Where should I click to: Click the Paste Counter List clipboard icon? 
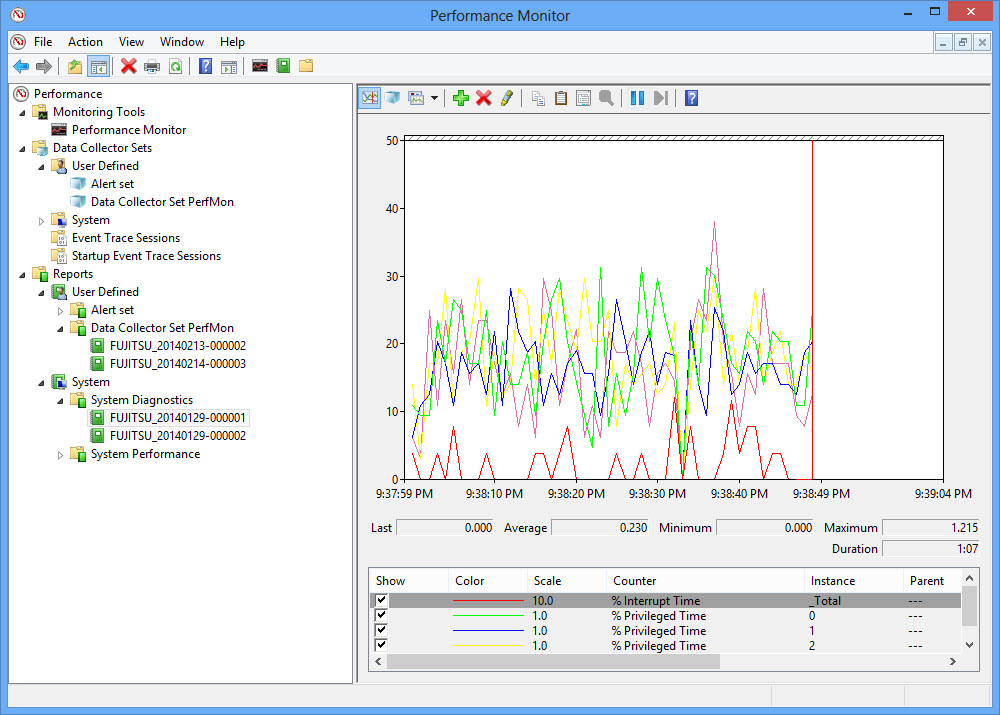click(561, 98)
